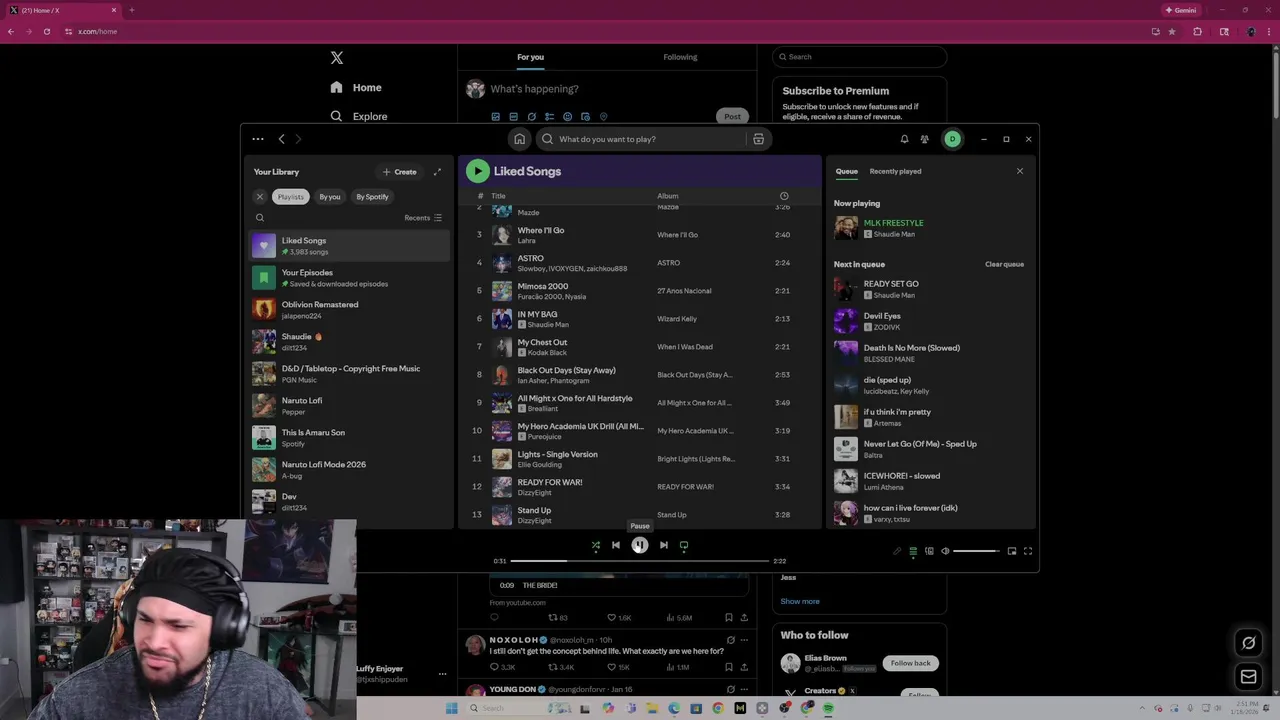
Task: Open Spotify from the Windows taskbar
Action: (828, 708)
